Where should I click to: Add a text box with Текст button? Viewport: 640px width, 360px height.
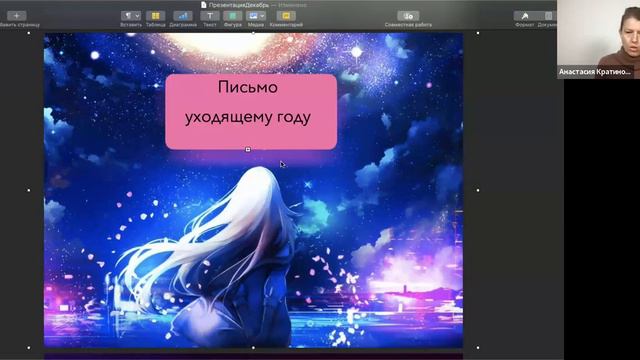tap(210, 16)
